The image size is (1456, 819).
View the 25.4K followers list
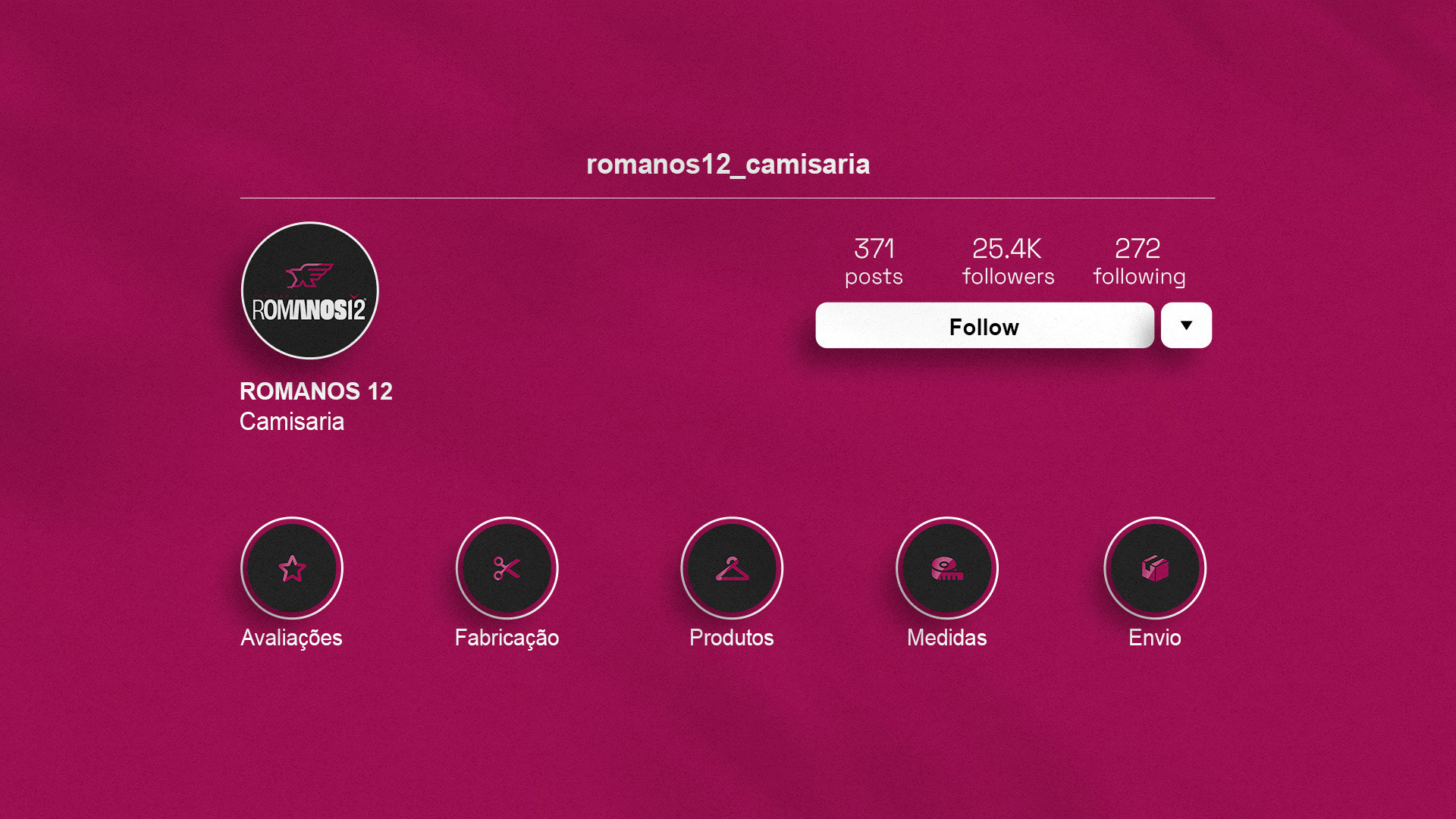[x=1008, y=262]
